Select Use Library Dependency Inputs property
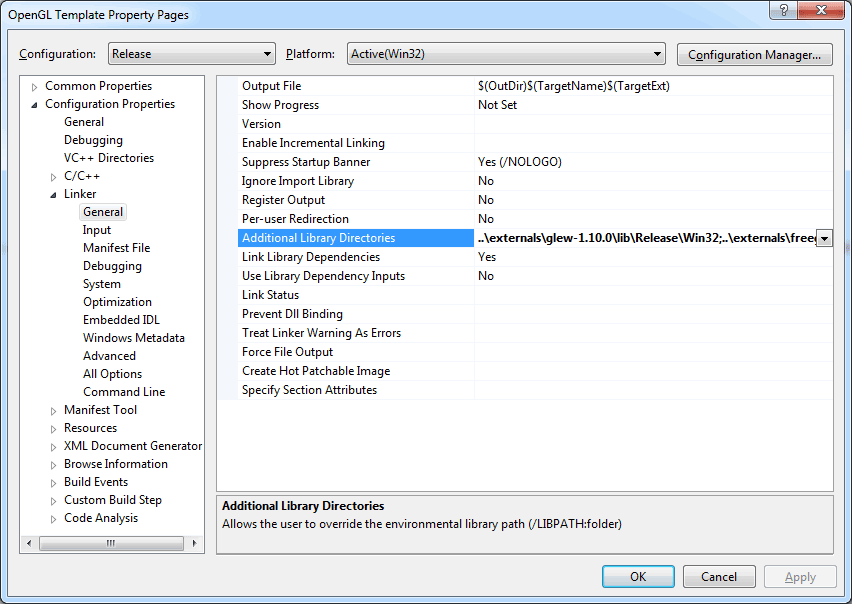Viewport: 852px width, 604px height. click(355, 276)
